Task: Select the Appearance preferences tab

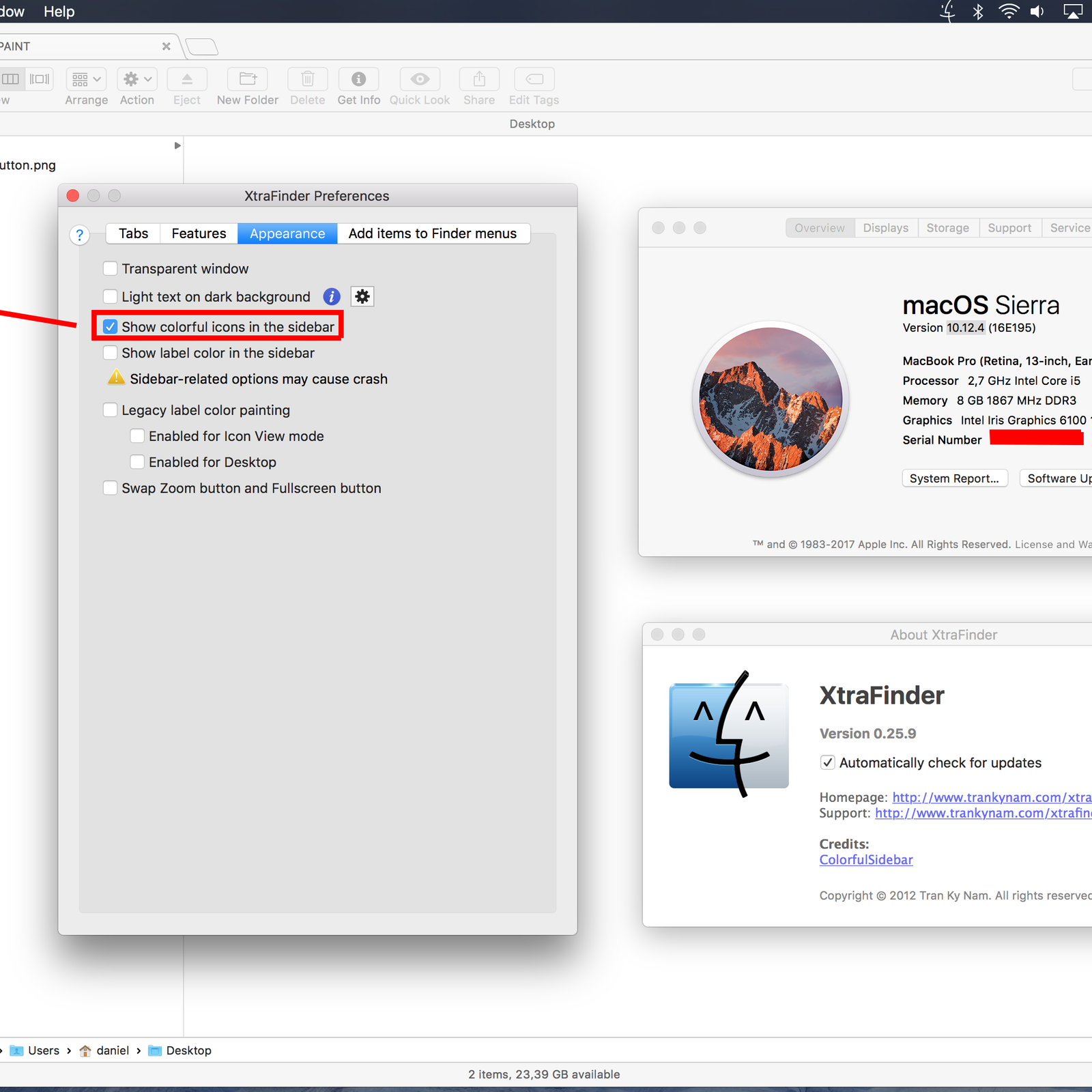Action: click(x=287, y=233)
